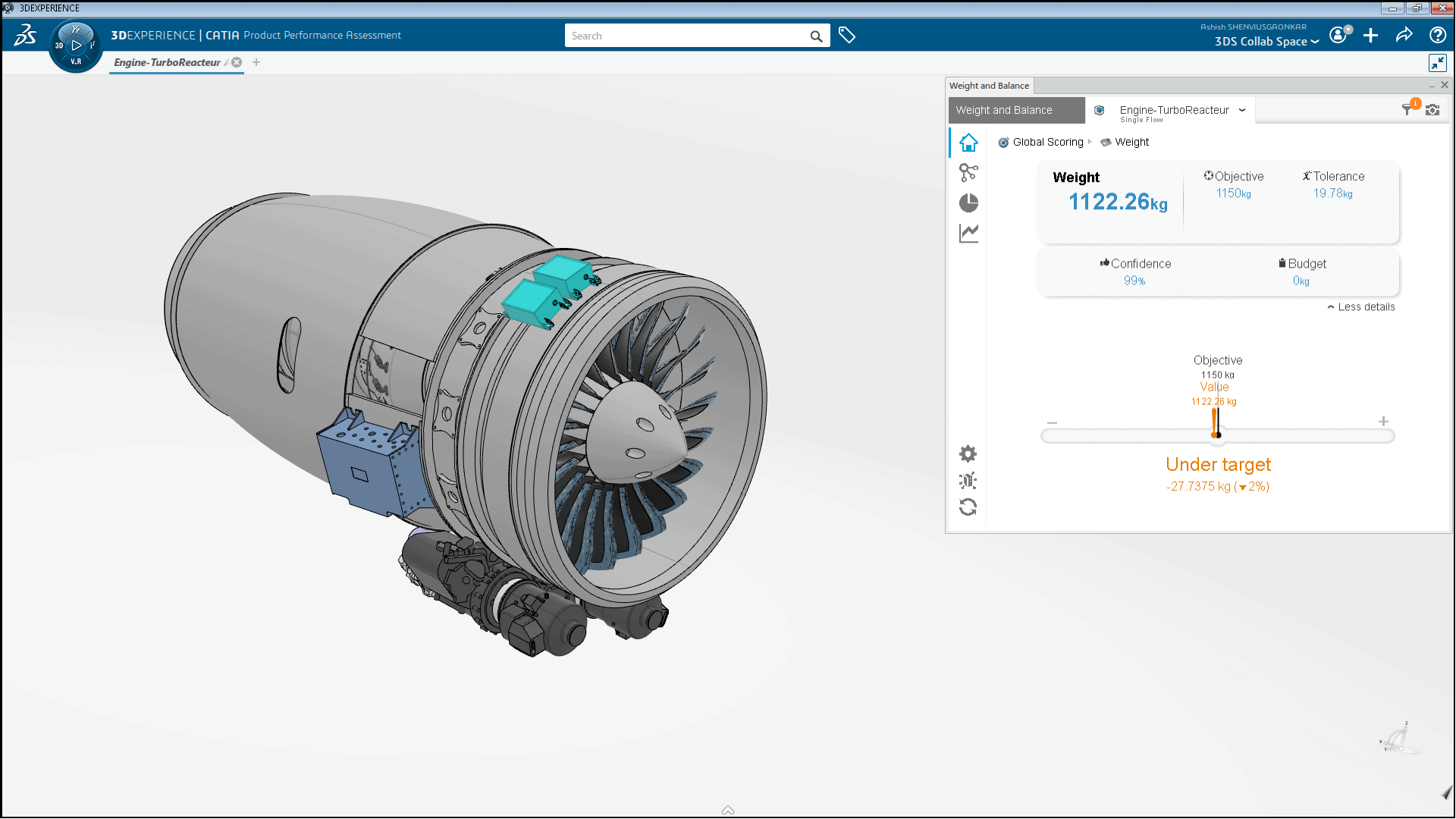This screenshot has height=819, width=1456.
Task: Open the 3DS Collab Space dropdown
Action: (1266, 42)
